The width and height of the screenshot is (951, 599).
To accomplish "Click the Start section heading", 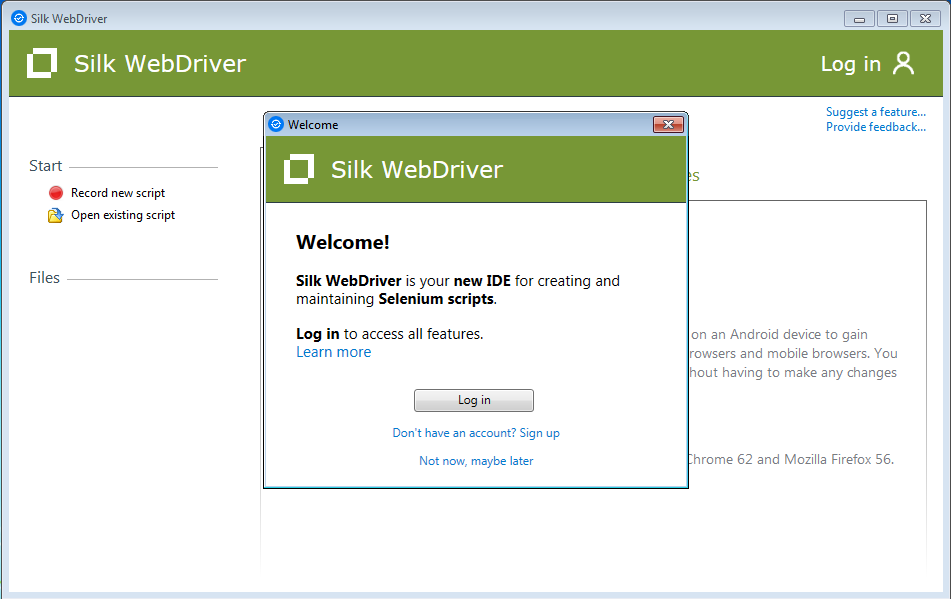I will (45, 166).
